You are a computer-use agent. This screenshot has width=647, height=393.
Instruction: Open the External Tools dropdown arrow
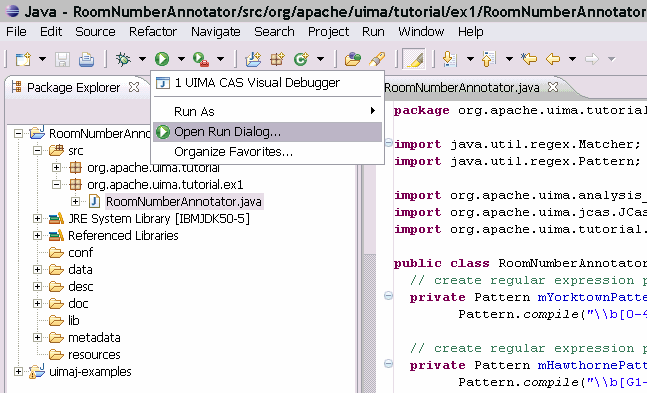click(220, 59)
